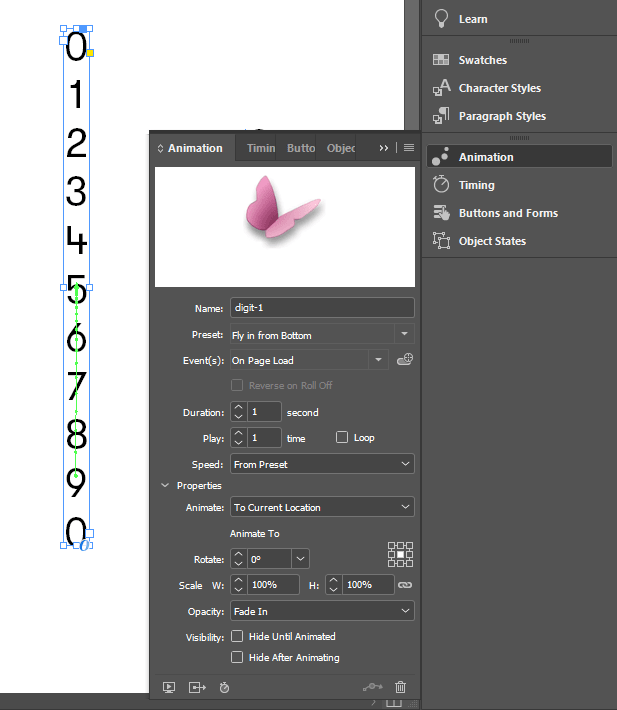
Task: Switch to the Buttons tab in the panel group
Action: click(300, 148)
